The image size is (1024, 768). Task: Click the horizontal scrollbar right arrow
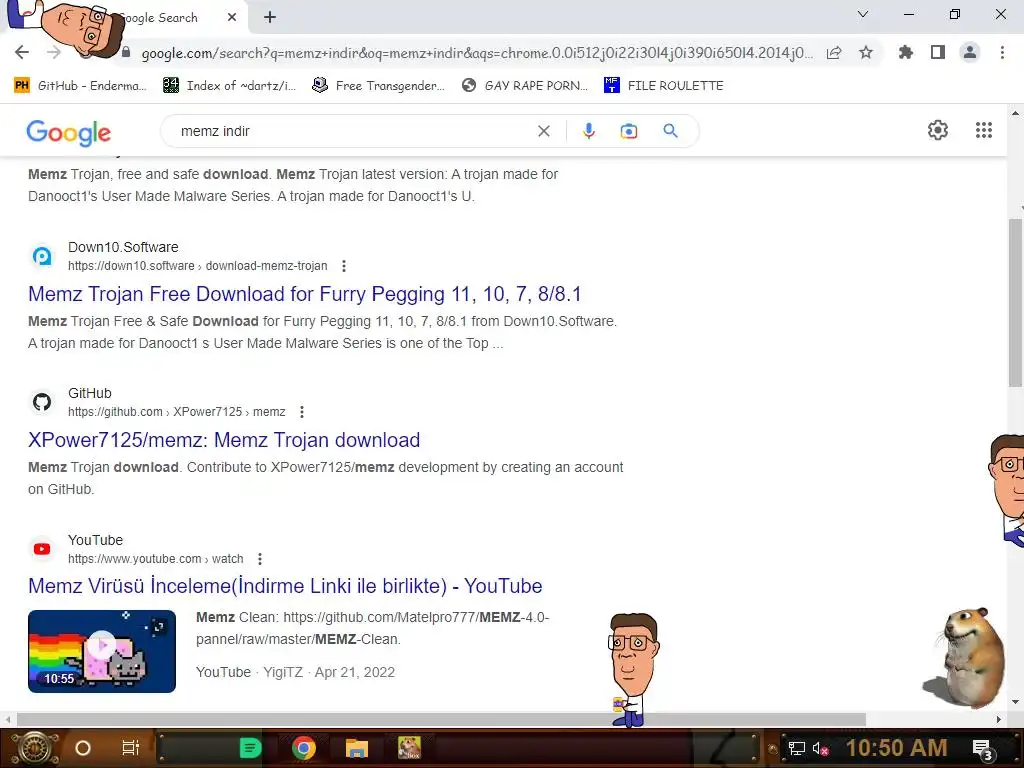999,720
